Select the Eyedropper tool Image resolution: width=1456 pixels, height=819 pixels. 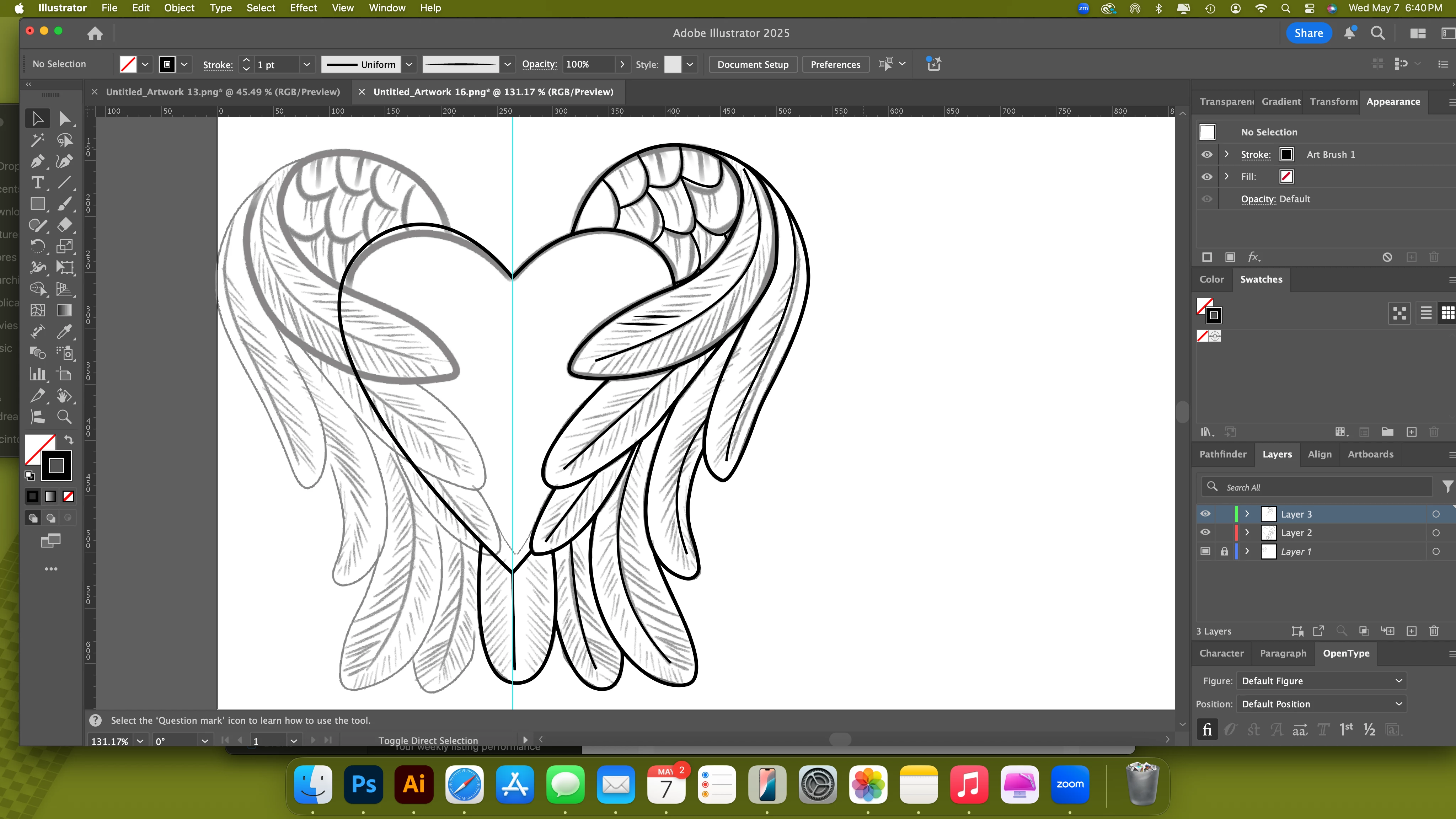pos(64,332)
